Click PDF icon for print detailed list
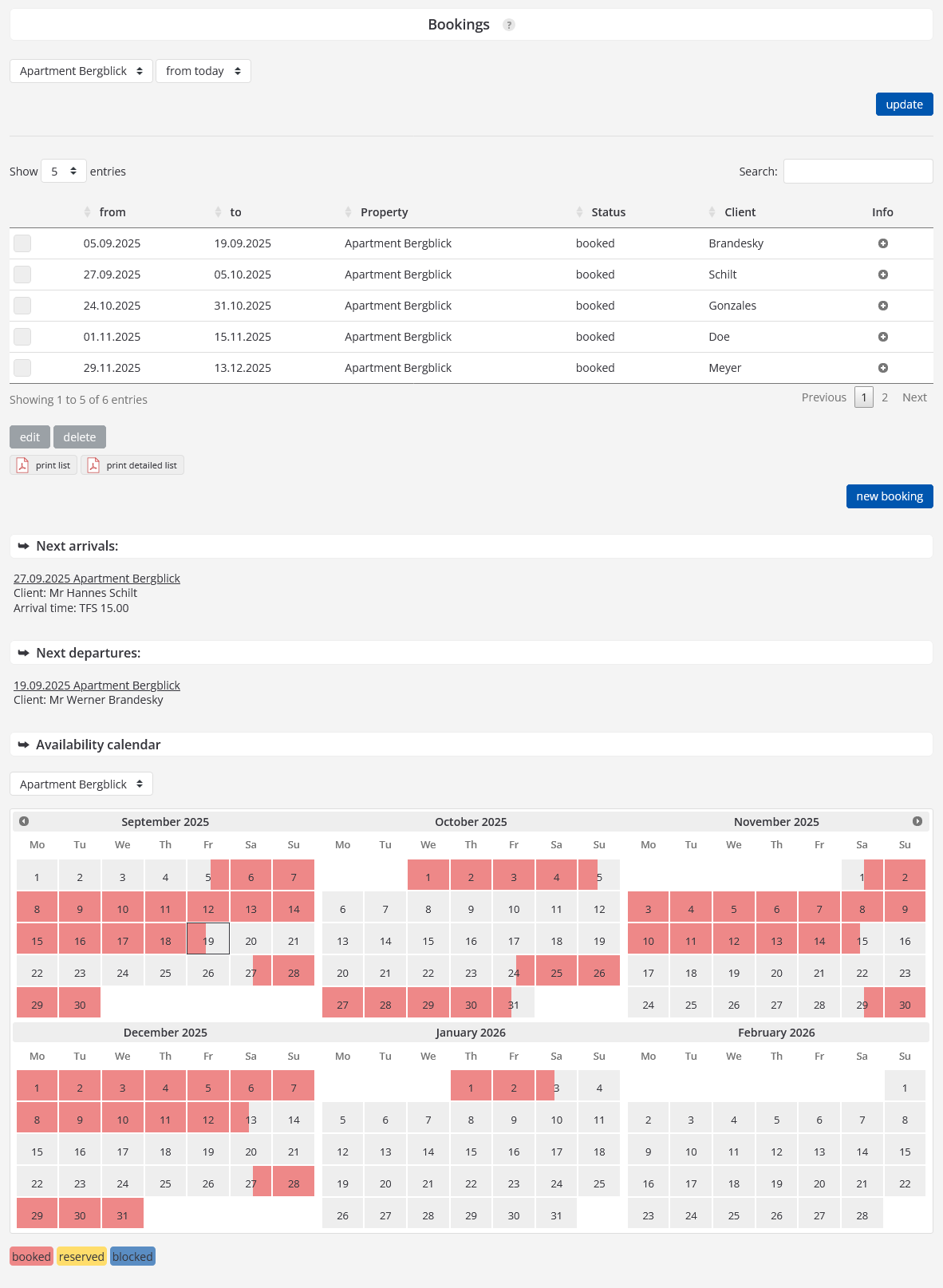Viewport: 943px width, 1288px height. coord(93,465)
